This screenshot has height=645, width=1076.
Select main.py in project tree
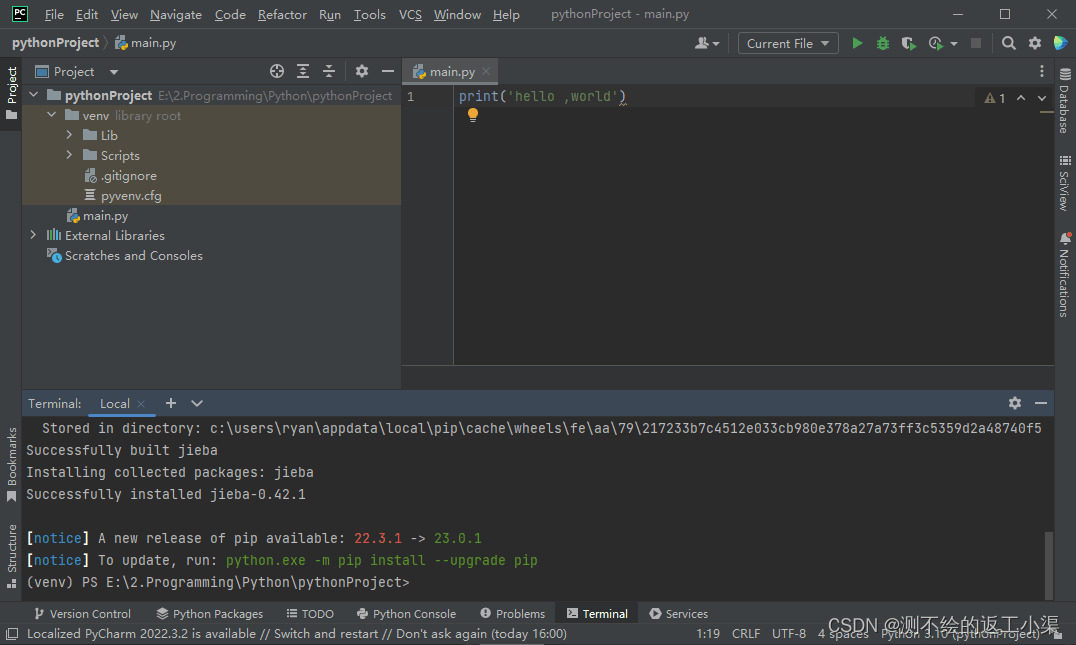(106, 215)
